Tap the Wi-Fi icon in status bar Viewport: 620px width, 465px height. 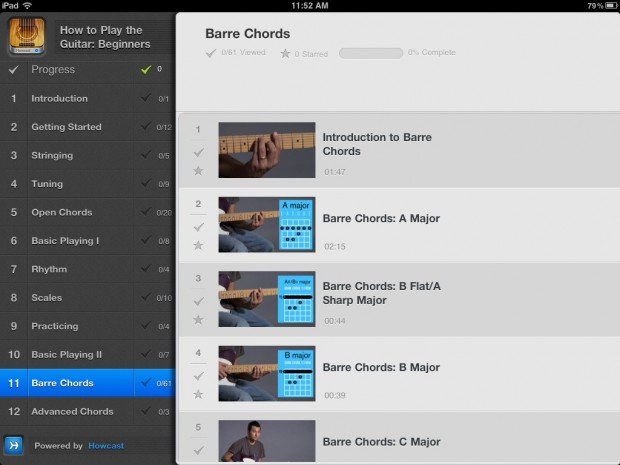pos(27,6)
